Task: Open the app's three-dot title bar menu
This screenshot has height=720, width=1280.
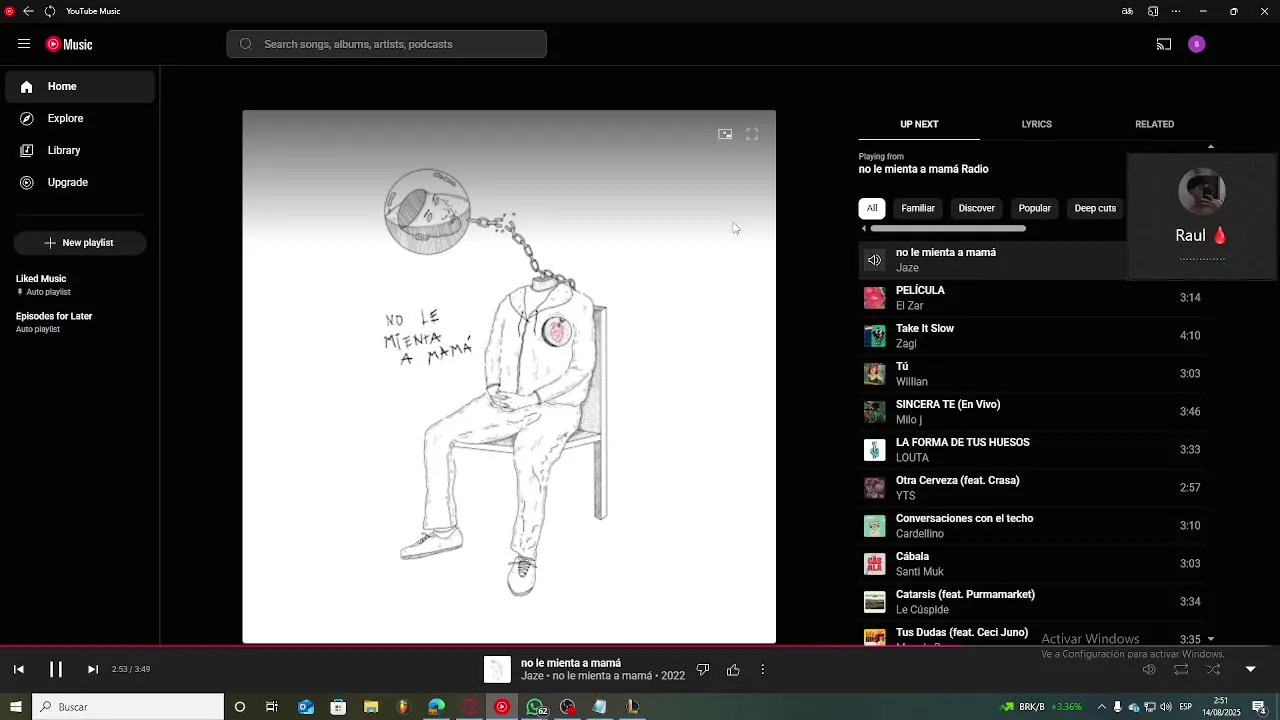Action: tap(1175, 11)
